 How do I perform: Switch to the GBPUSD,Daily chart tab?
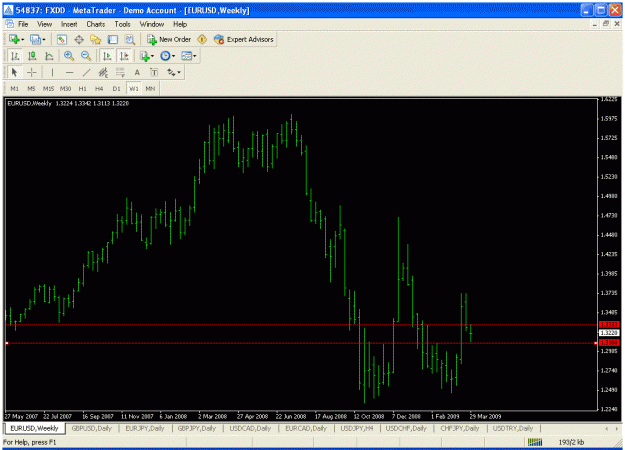click(92, 428)
